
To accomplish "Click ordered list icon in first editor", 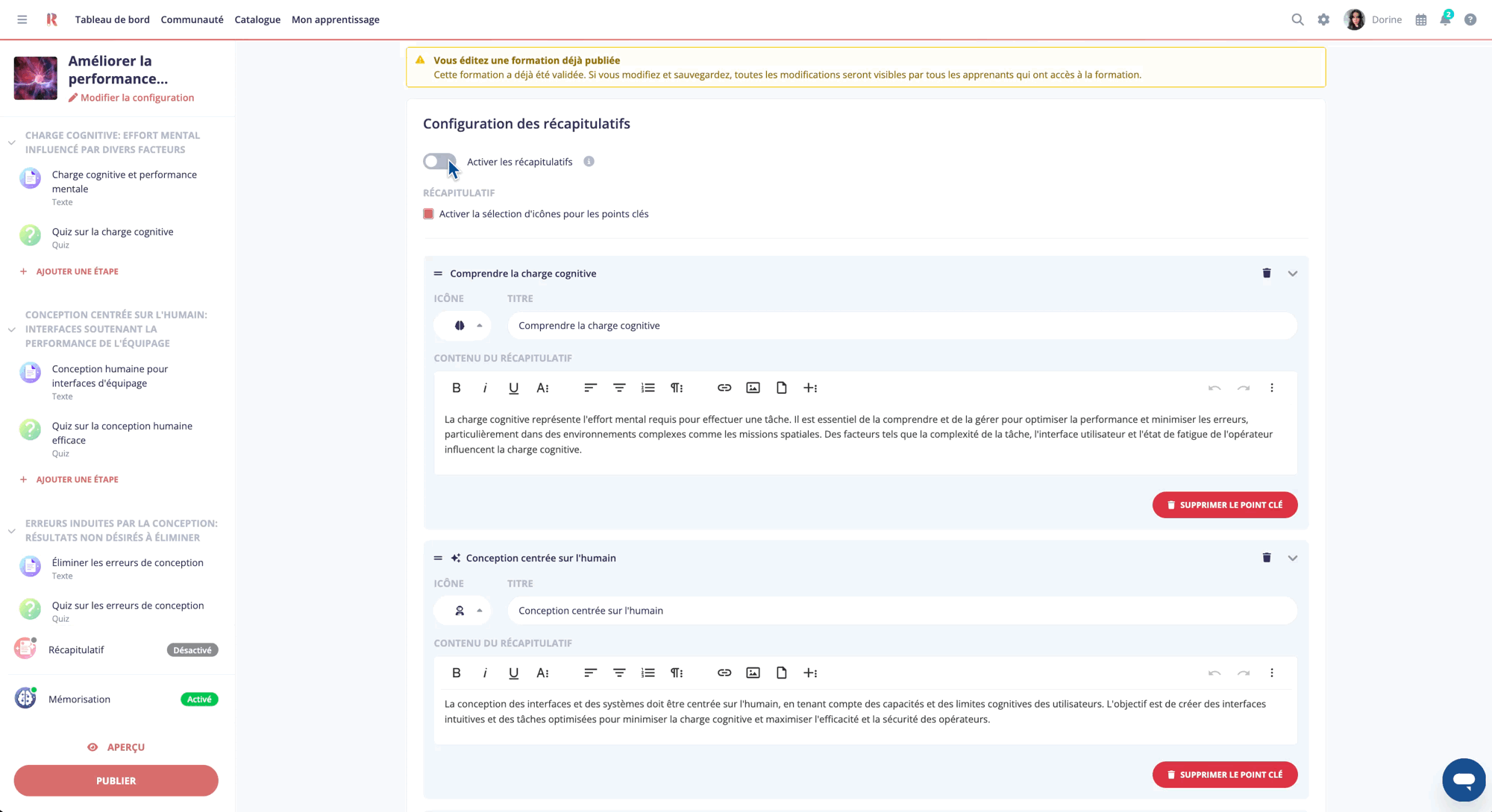I will pyautogui.click(x=648, y=388).
